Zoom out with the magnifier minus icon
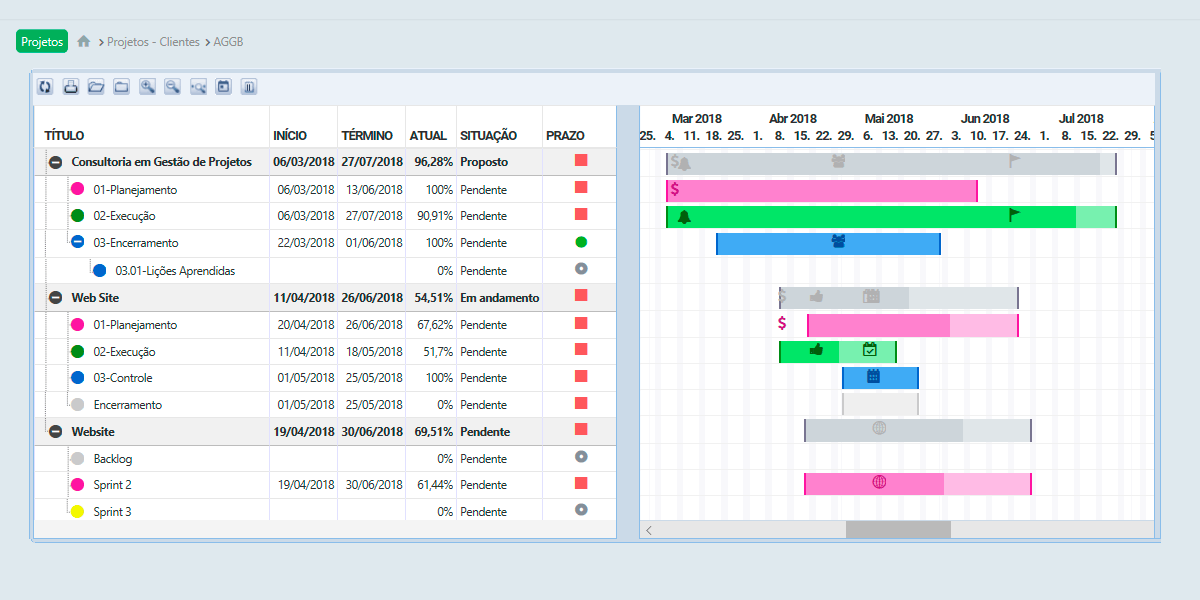The height and width of the screenshot is (600, 1200). point(173,87)
